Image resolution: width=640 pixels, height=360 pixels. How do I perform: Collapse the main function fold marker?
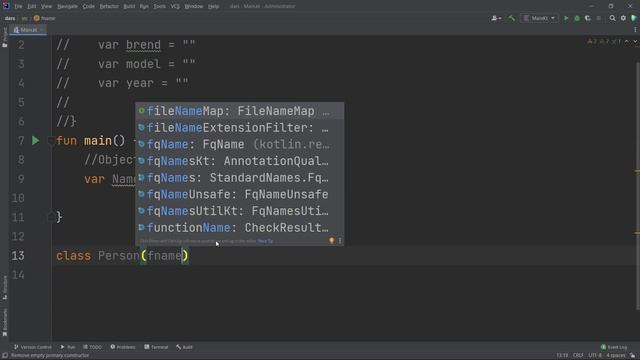51,141
